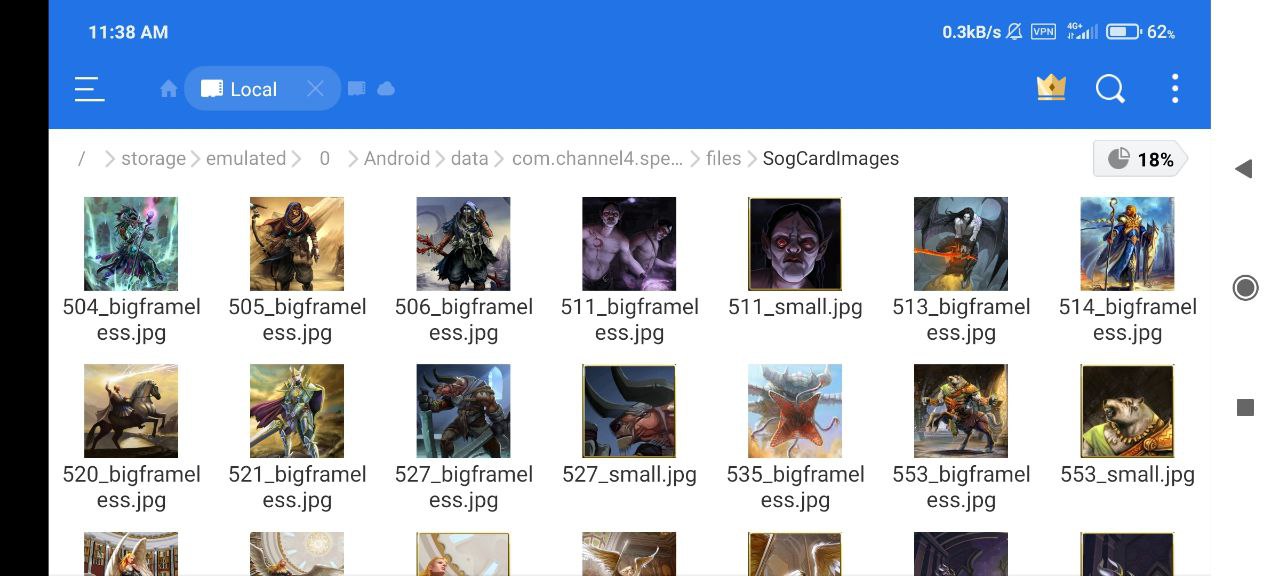Open 521_bigframeless.jpg thumbnail
This screenshot has height=576, width=1280.
297,411
